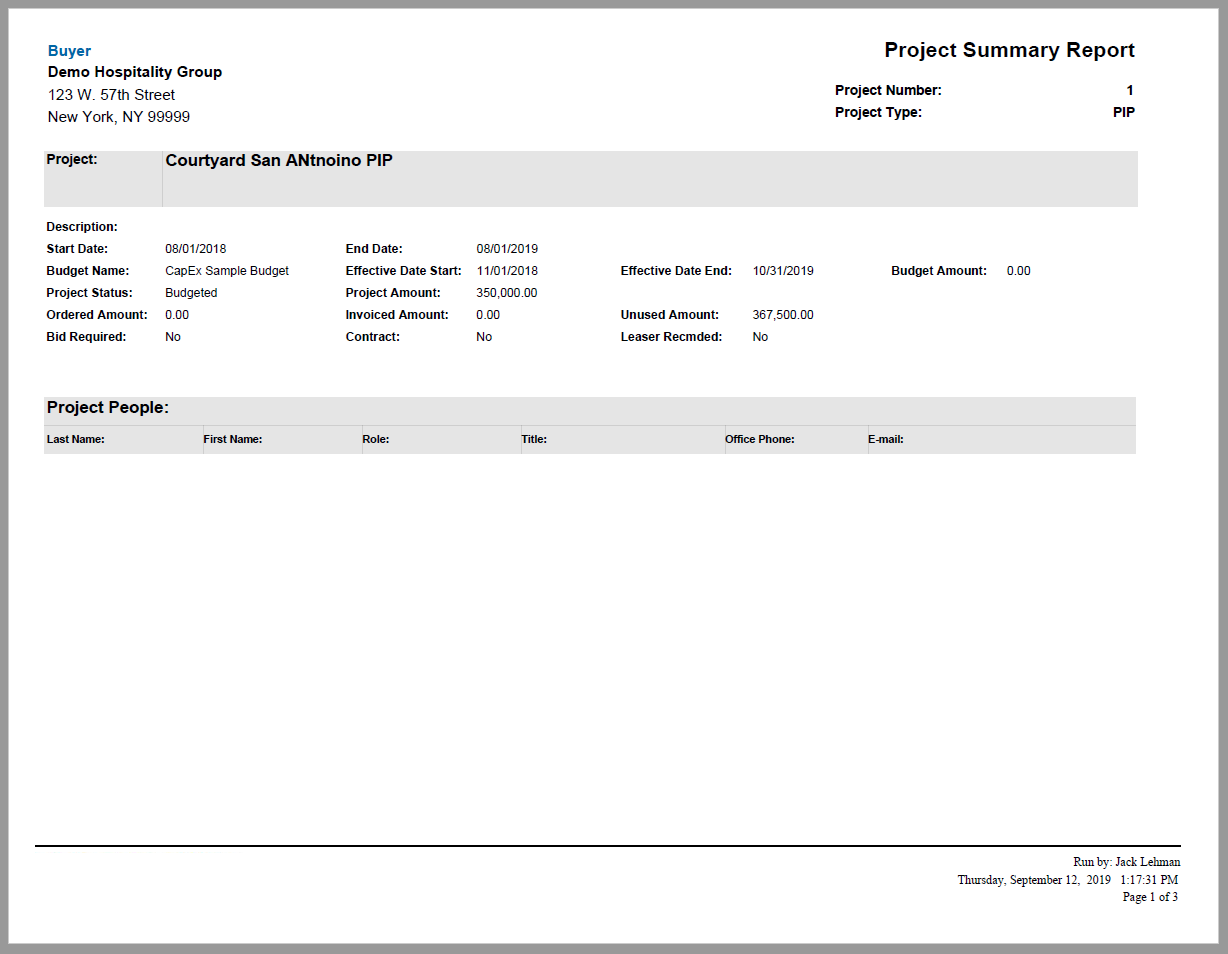Select the E-mail column header
This screenshot has height=954, width=1228.
click(x=885, y=438)
